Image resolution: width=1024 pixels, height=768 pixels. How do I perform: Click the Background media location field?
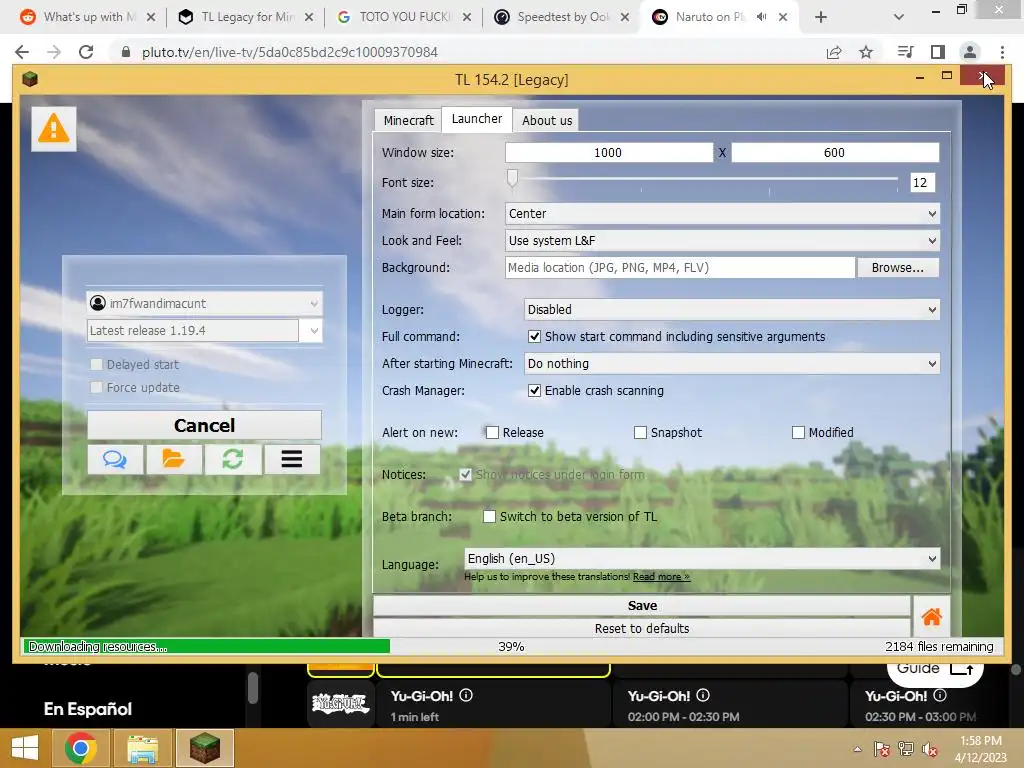679,268
